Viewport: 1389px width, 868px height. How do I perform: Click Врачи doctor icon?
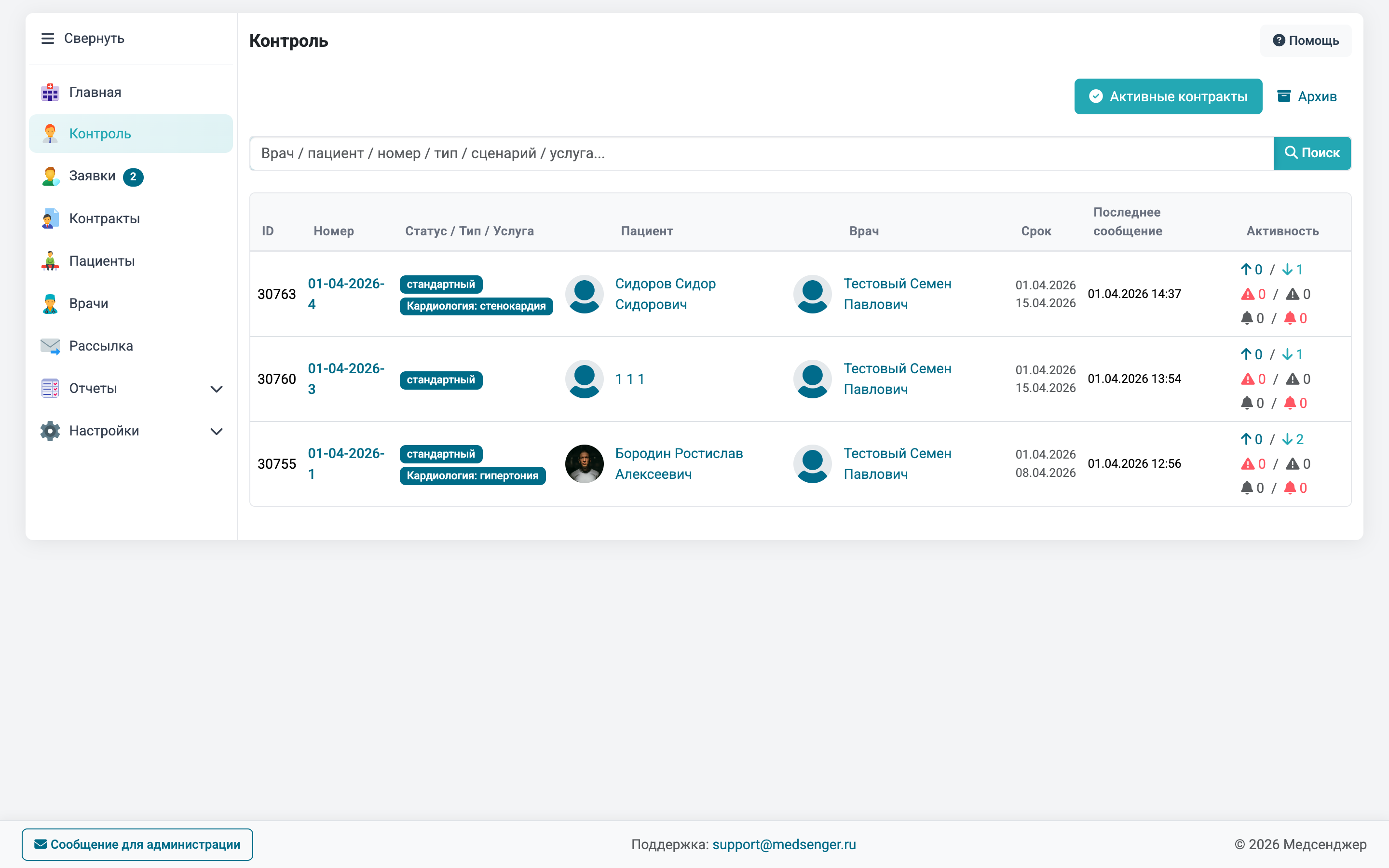[x=50, y=304]
